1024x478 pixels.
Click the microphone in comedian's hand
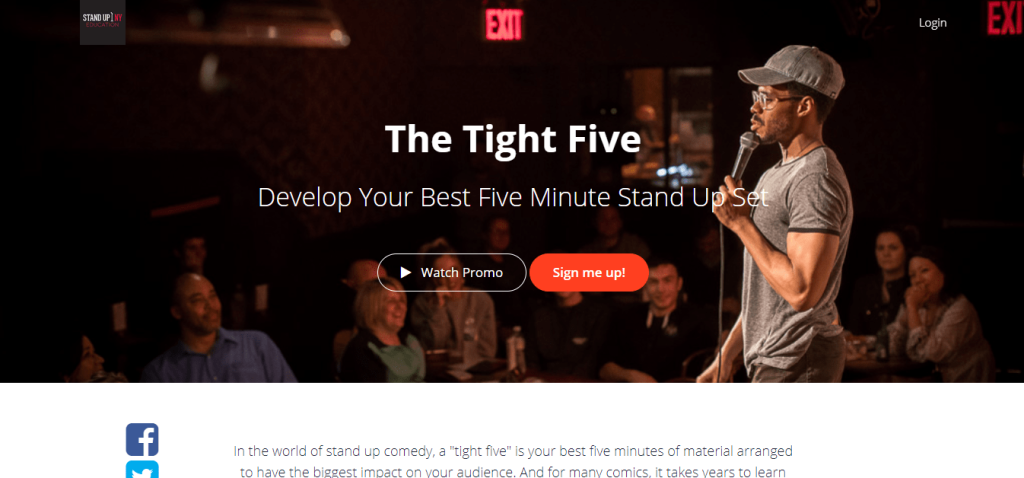pos(744,155)
